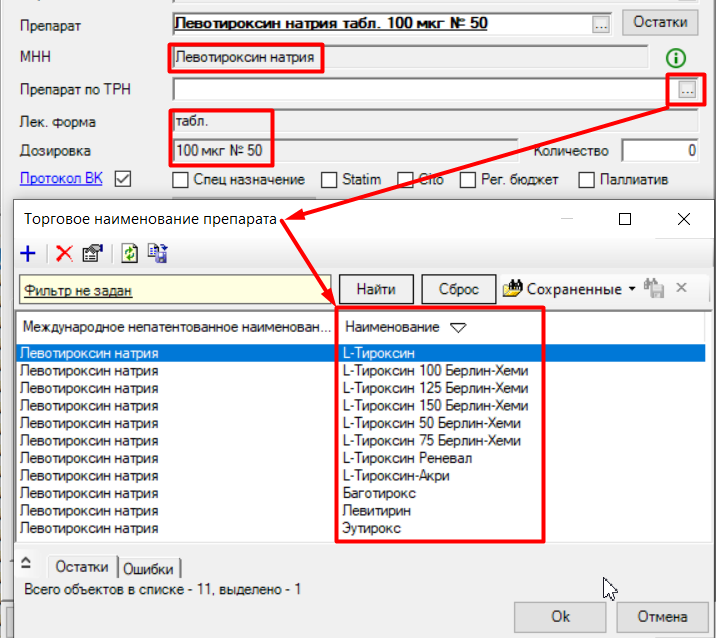Click the grey X clear filter icon
The height and width of the screenshot is (638, 716).
click(x=681, y=288)
